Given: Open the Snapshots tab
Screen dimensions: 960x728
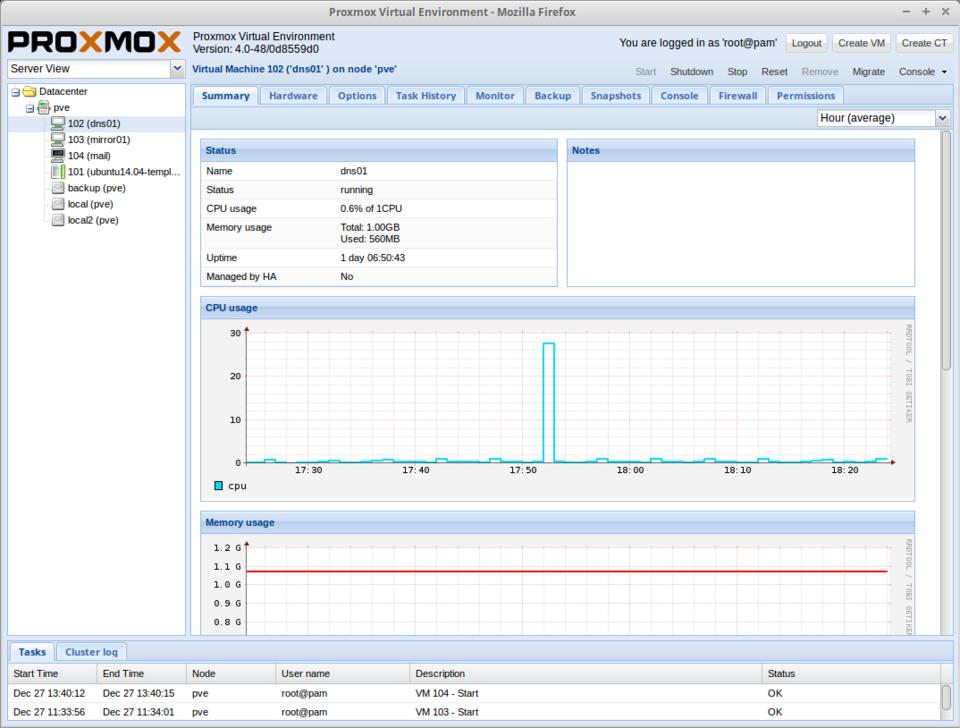Looking at the screenshot, I should coord(615,96).
